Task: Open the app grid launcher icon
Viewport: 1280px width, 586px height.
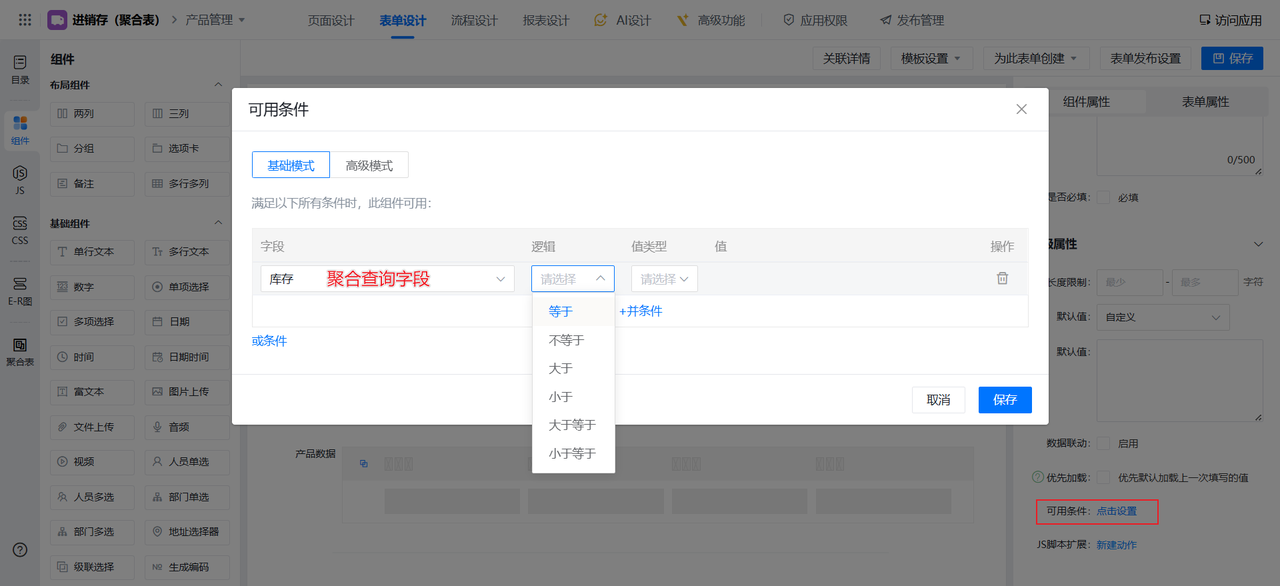Action: pyautogui.click(x=25, y=20)
